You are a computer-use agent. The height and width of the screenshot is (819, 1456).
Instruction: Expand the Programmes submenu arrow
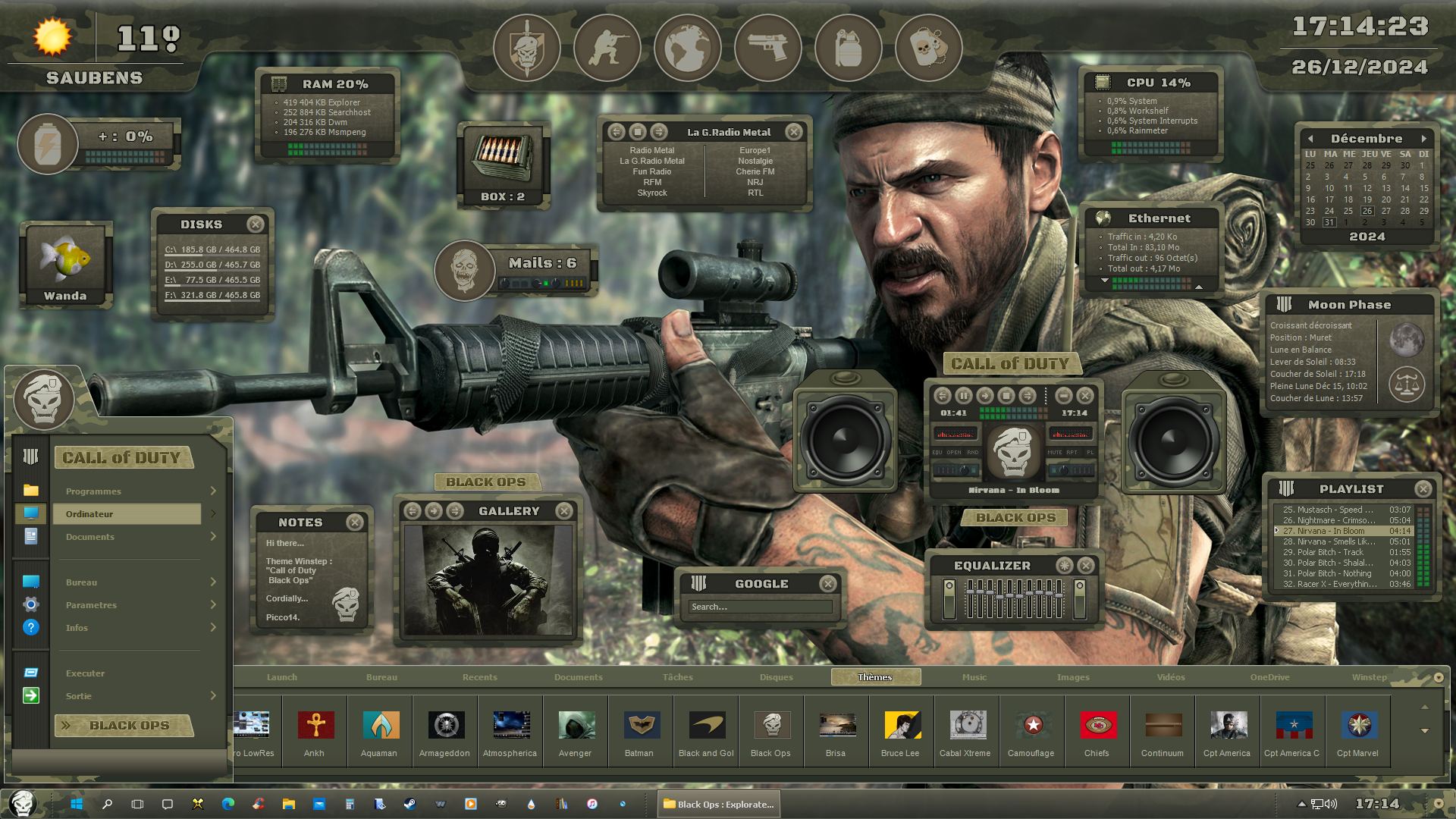[x=213, y=491]
